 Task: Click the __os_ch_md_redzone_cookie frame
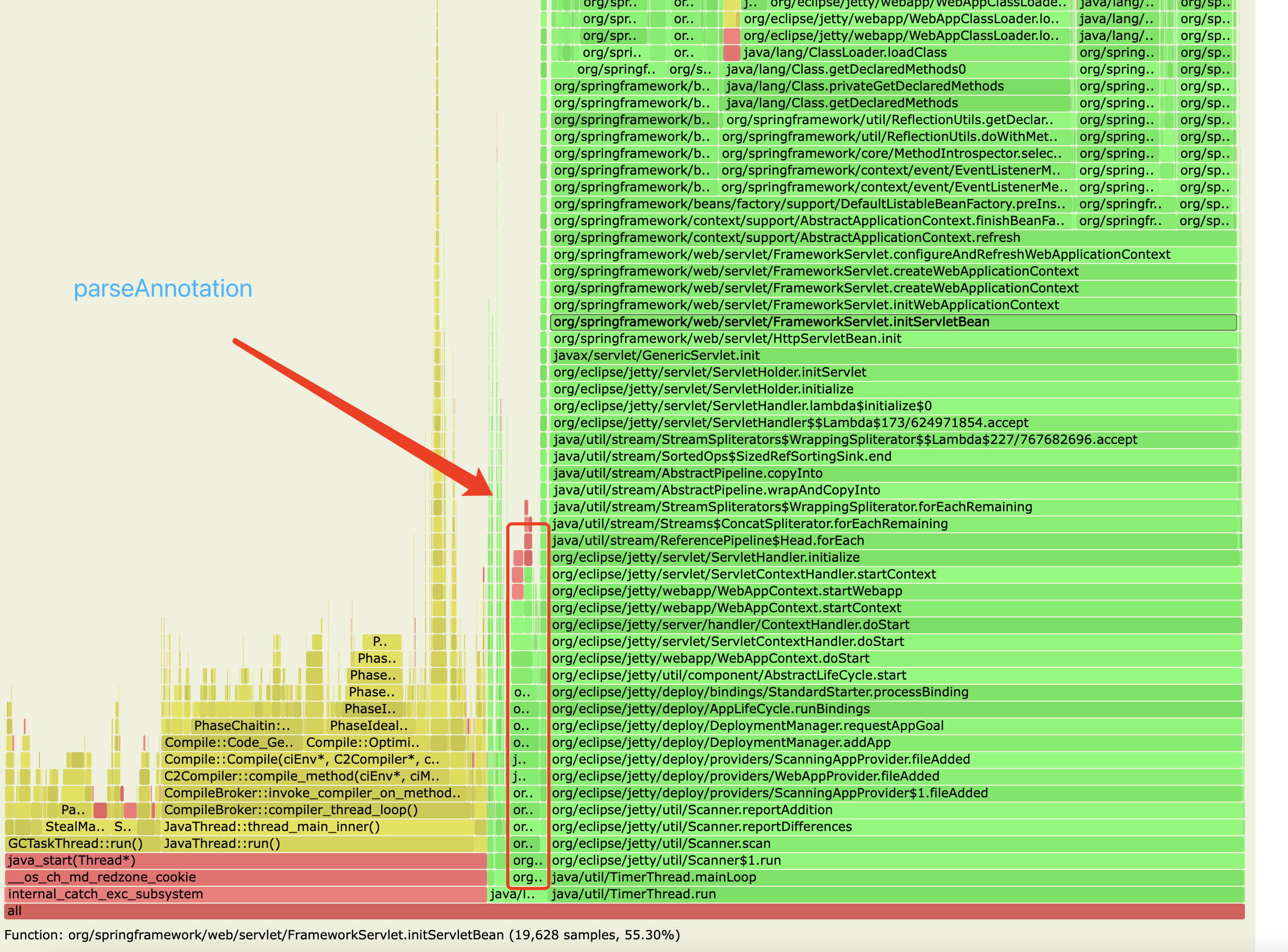click(246, 877)
